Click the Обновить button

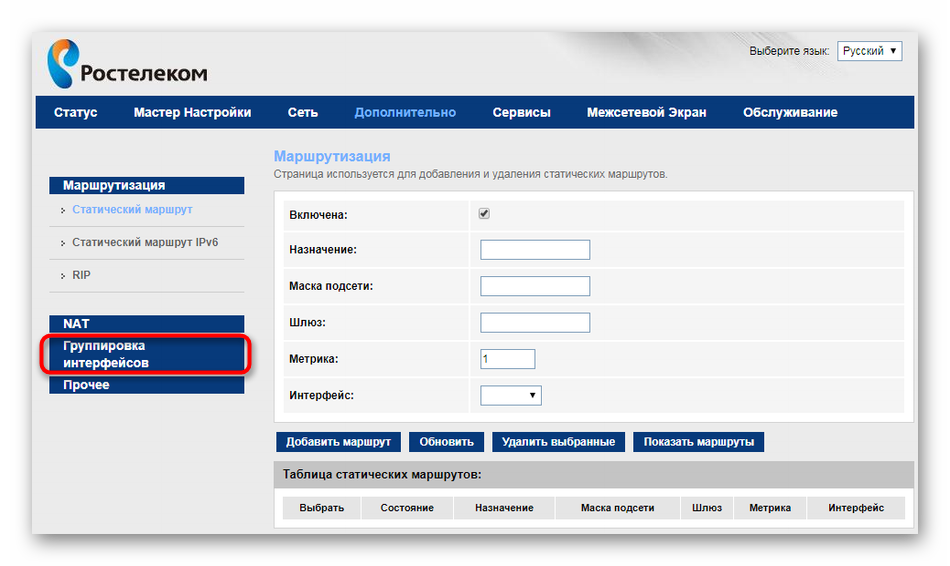447,441
